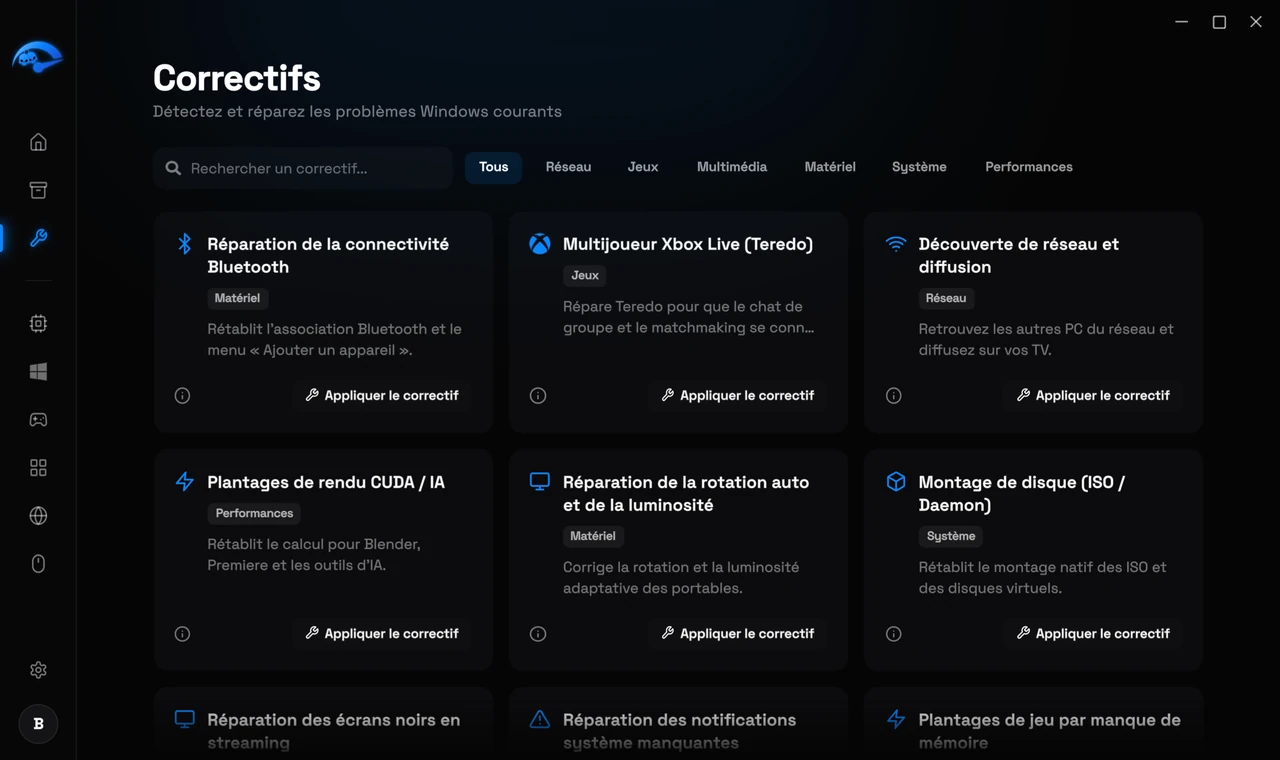
Task: Click the app logo at the top of the sidebar
Action: [37, 57]
